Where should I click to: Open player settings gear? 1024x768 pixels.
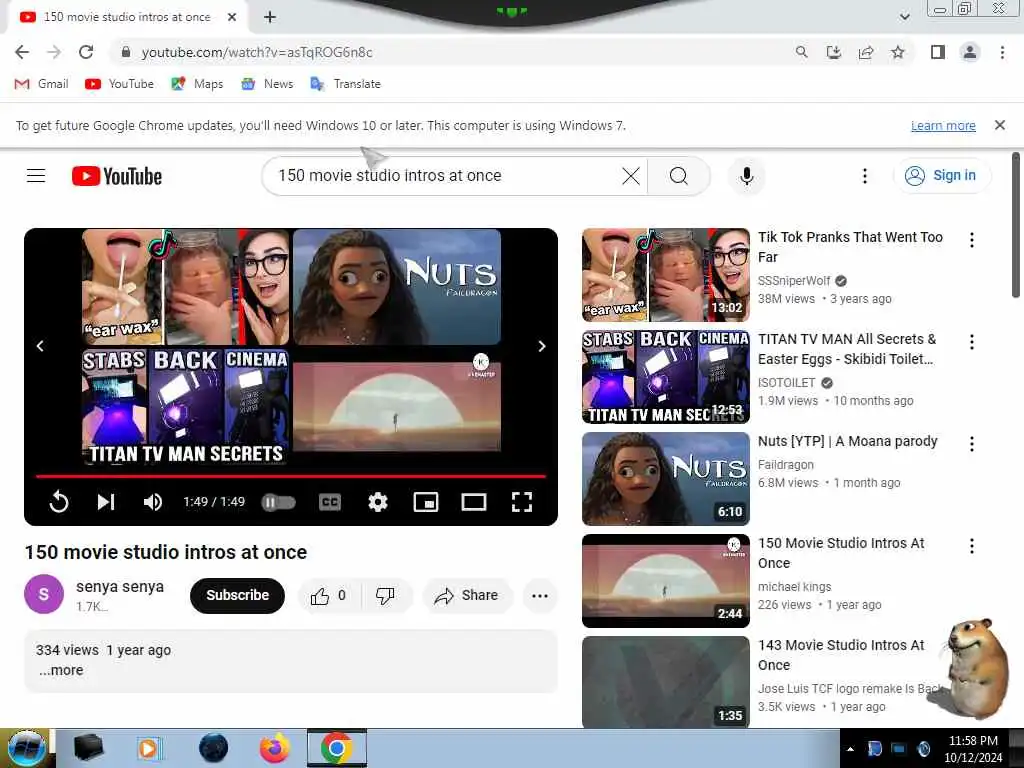click(378, 502)
